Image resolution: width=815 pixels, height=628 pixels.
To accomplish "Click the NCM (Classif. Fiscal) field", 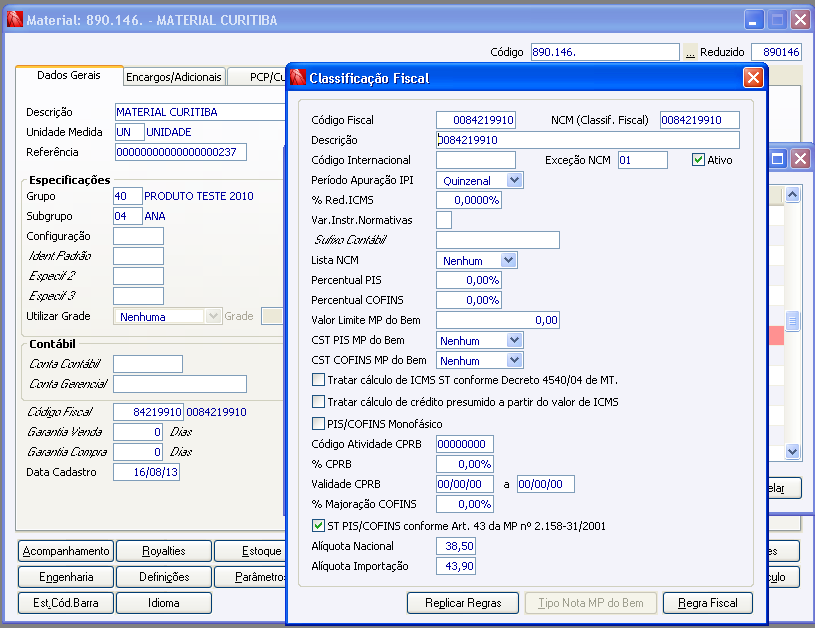I will 700,120.
